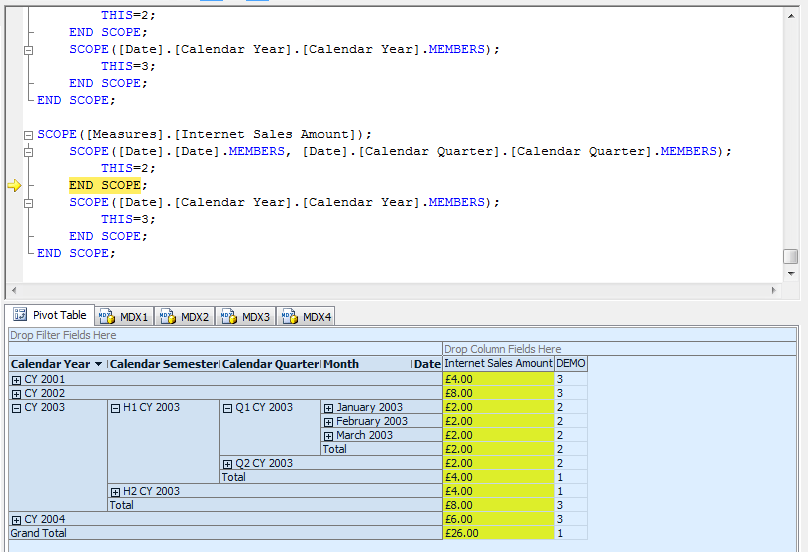Click the CY 2002 £8.00 cell
Image resolution: width=808 pixels, height=552 pixels.
498,393
